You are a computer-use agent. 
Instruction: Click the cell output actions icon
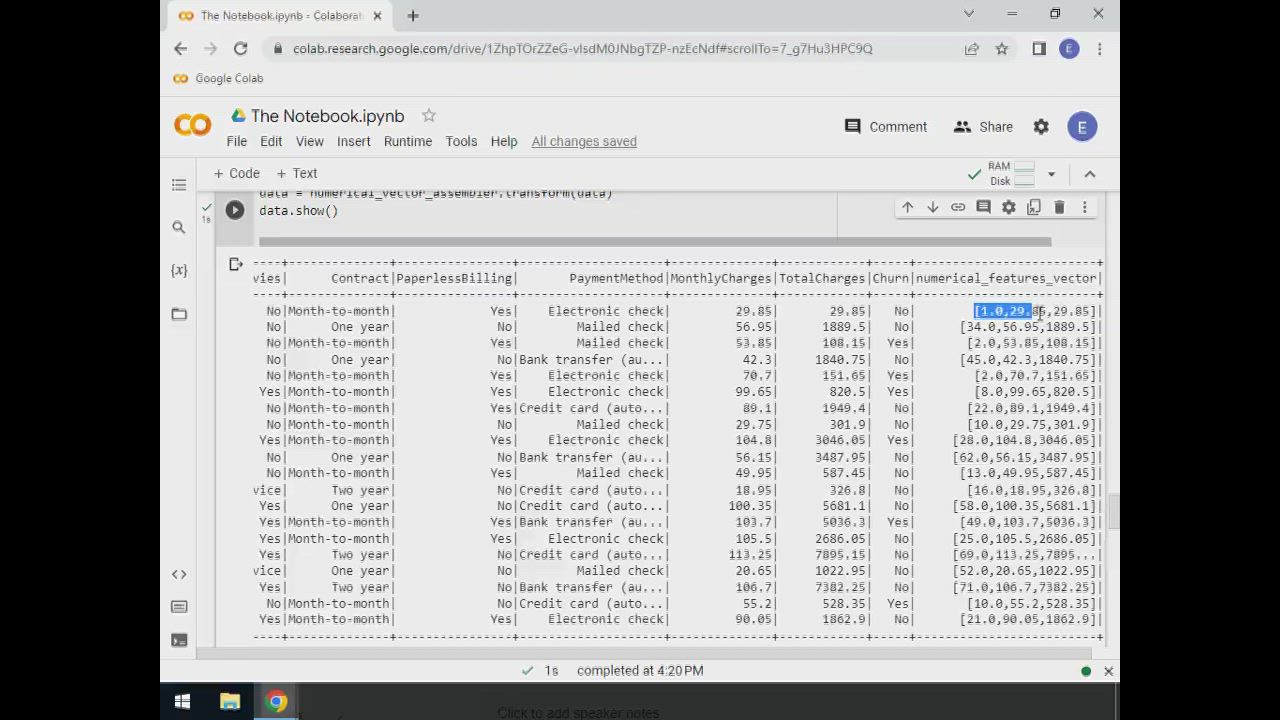click(x=235, y=265)
